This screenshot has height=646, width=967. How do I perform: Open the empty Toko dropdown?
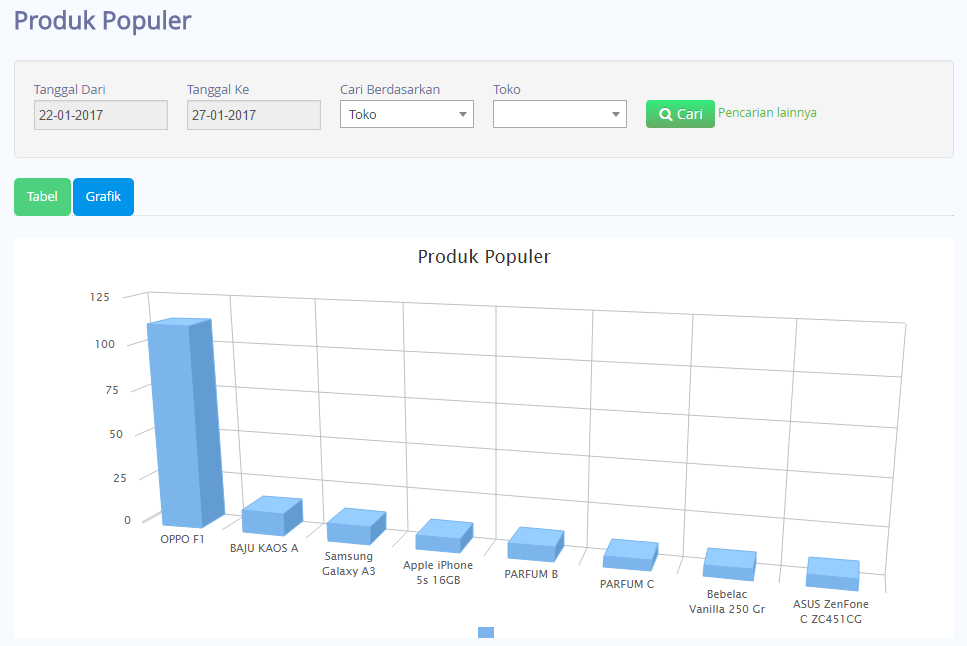pyautogui.click(x=560, y=114)
